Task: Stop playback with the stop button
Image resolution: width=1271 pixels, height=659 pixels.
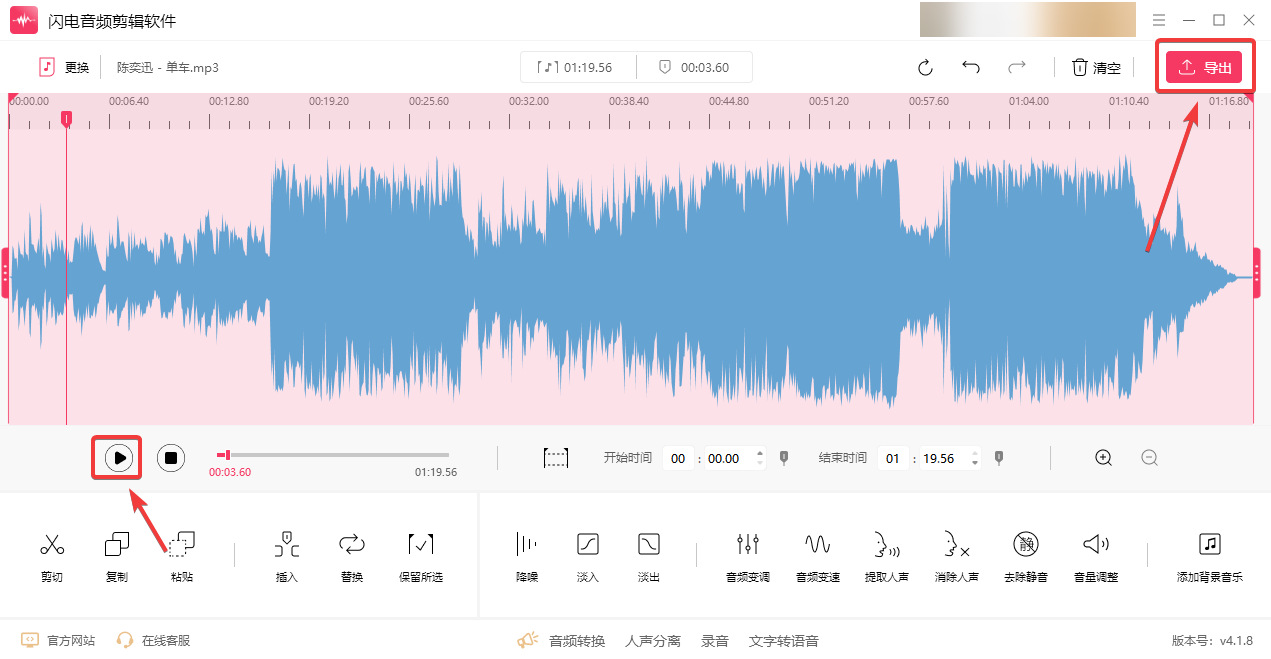Action: point(171,458)
